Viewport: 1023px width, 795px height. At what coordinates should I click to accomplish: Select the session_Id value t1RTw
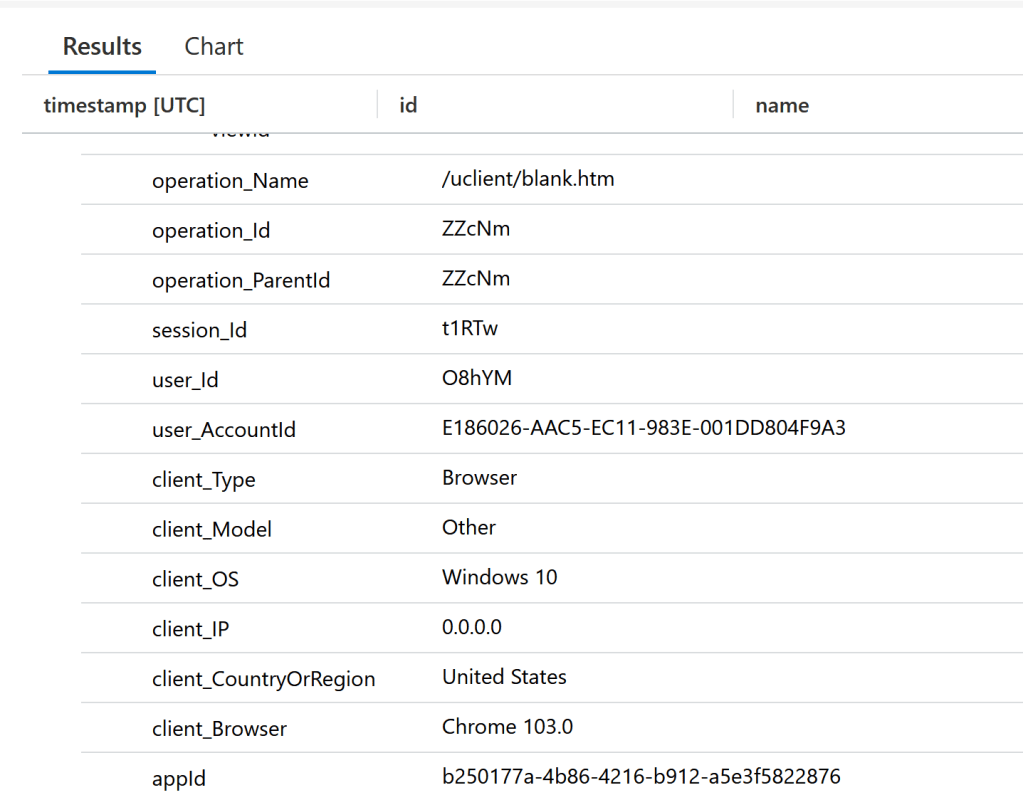[x=470, y=329]
